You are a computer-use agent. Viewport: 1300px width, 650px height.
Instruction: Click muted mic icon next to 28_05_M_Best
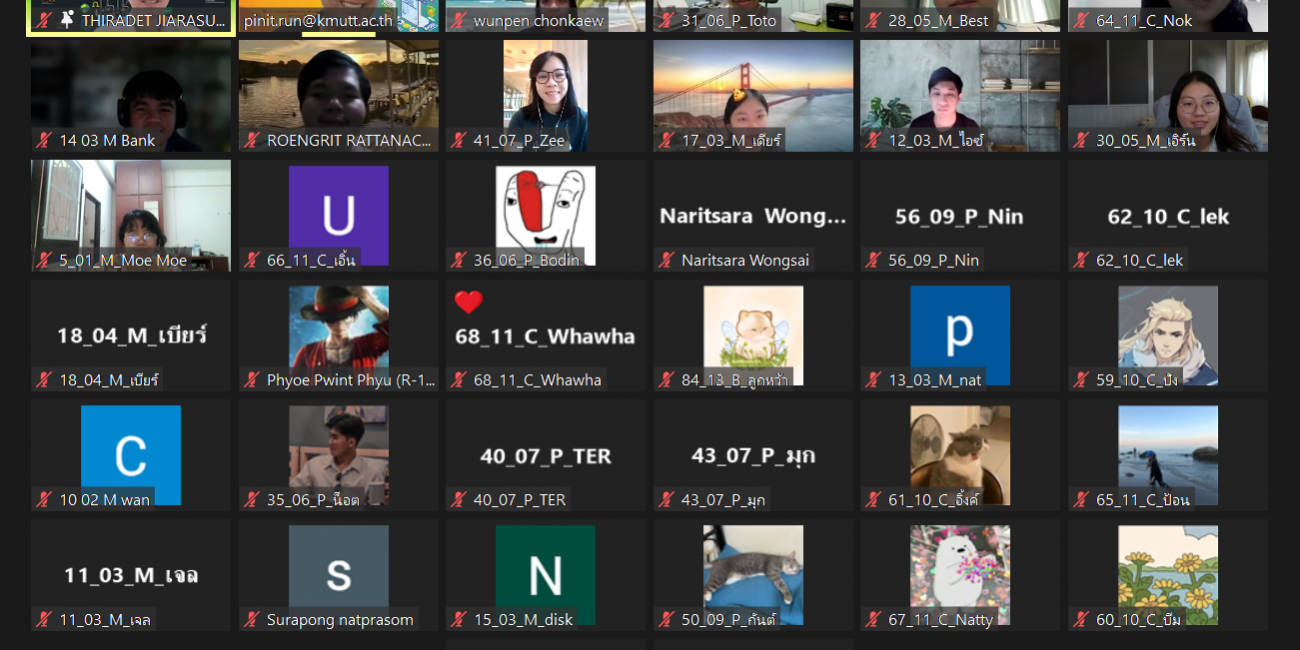click(x=874, y=20)
